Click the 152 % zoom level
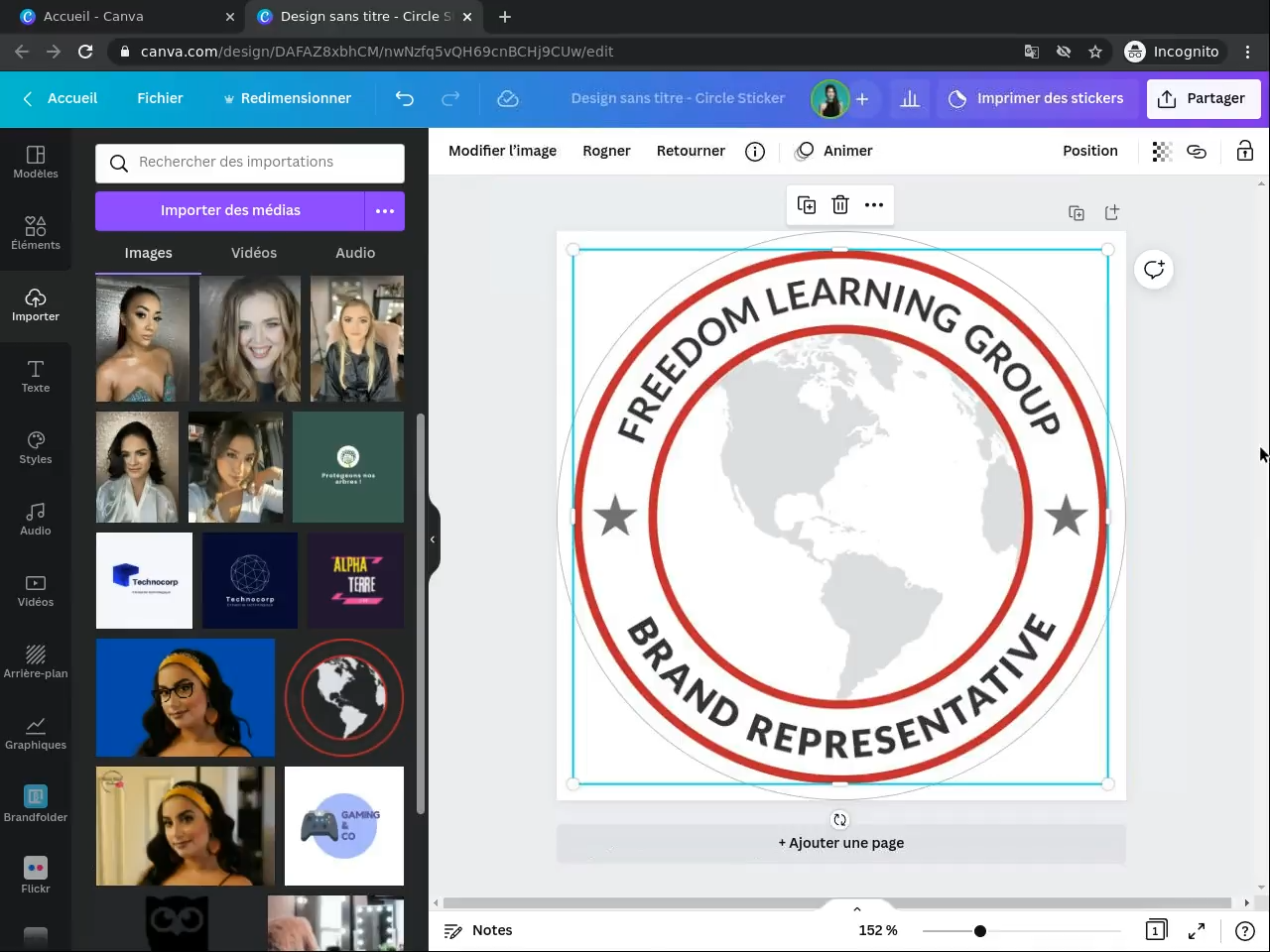 (878, 930)
